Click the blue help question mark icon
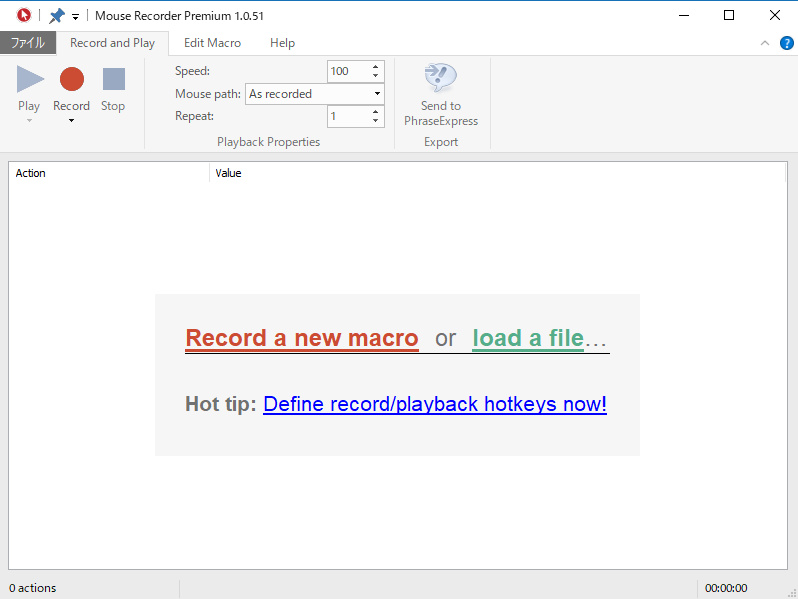798x599 pixels. (x=787, y=43)
